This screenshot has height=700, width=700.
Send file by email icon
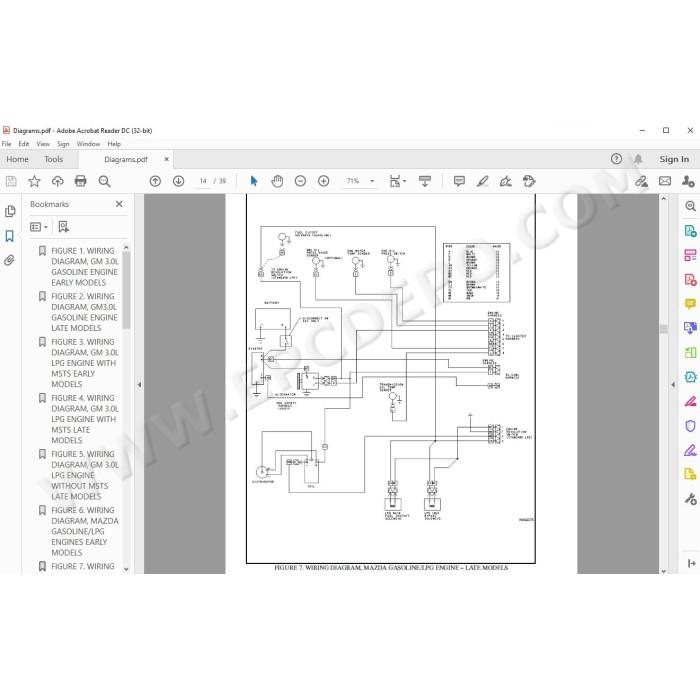tap(665, 181)
